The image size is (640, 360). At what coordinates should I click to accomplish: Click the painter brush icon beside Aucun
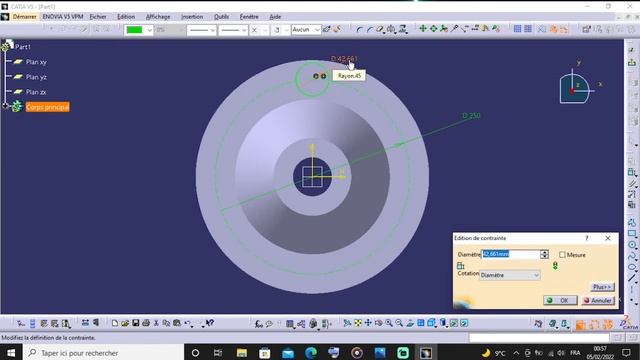click(327, 29)
